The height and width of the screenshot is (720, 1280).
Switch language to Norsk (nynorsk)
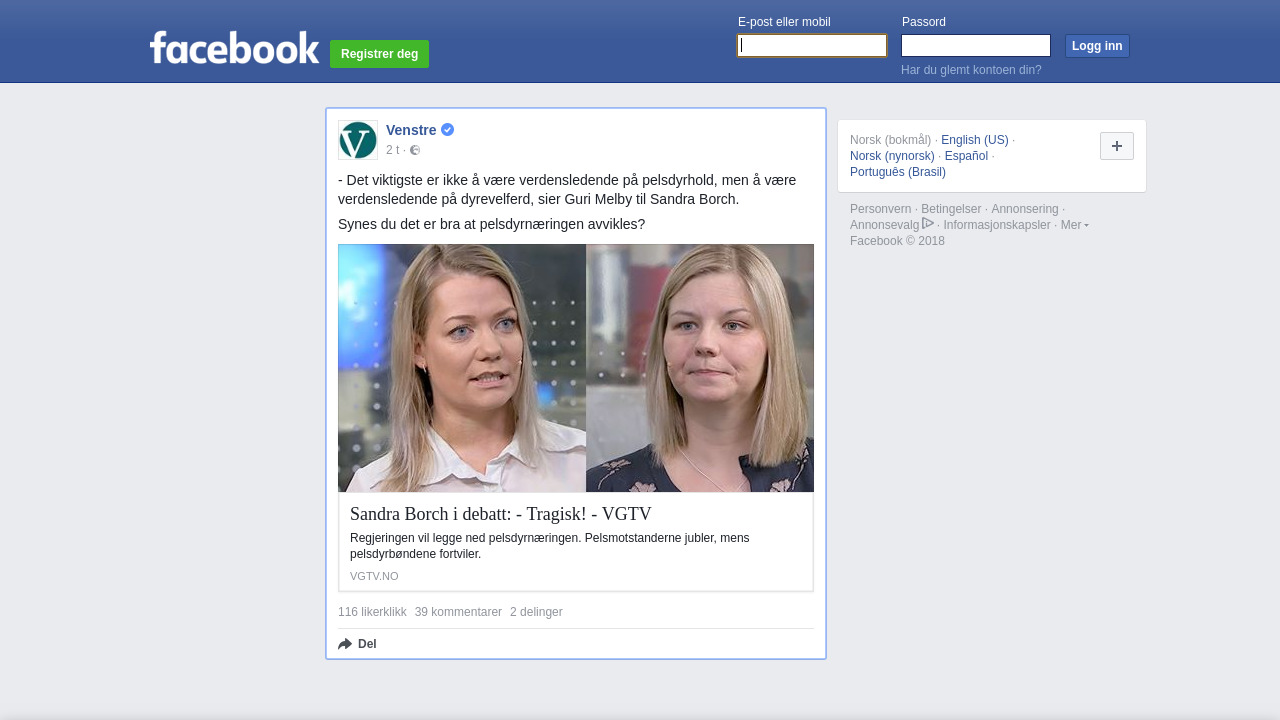click(x=892, y=156)
